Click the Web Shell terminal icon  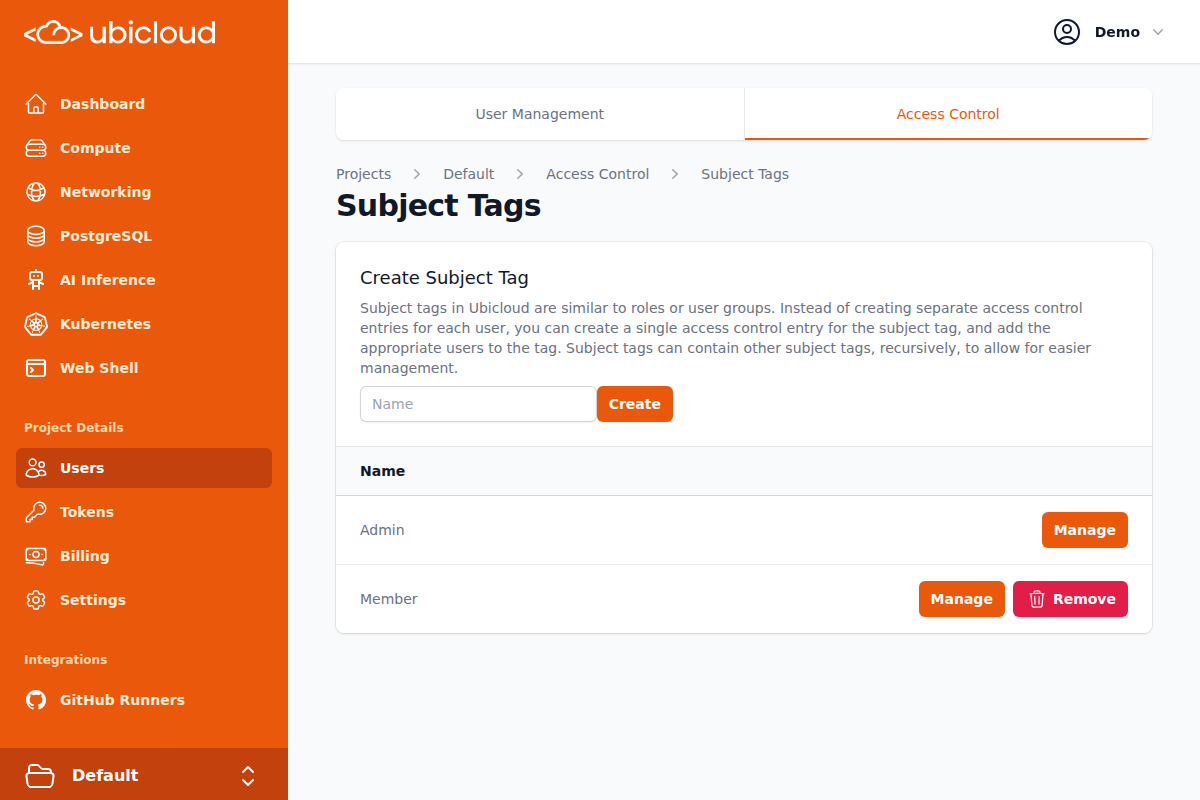click(36, 368)
